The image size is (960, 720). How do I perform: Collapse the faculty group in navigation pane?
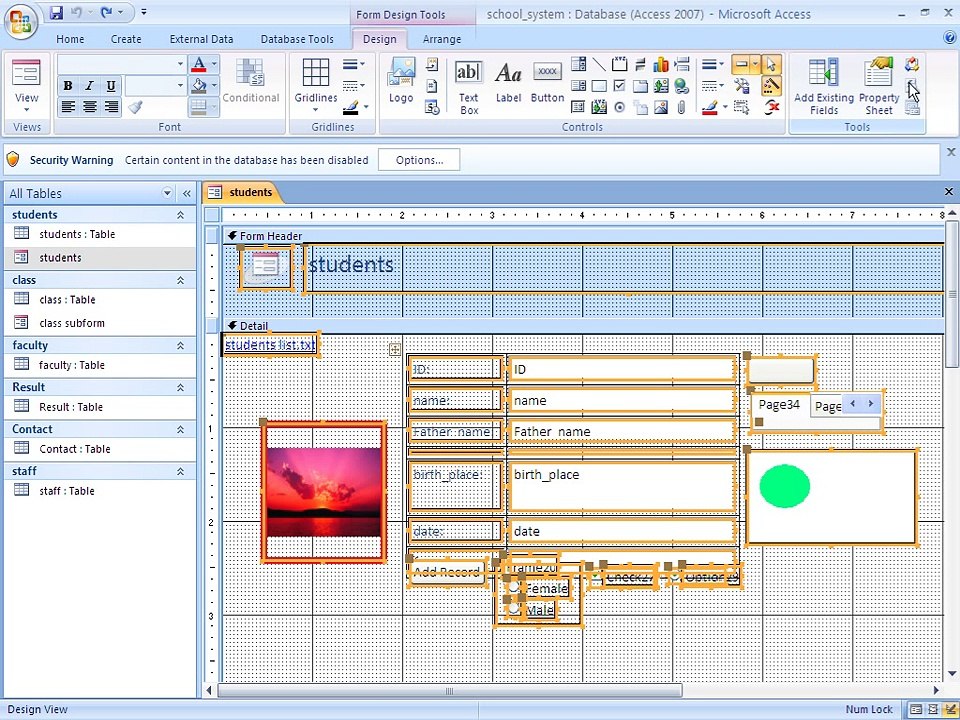click(181, 345)
